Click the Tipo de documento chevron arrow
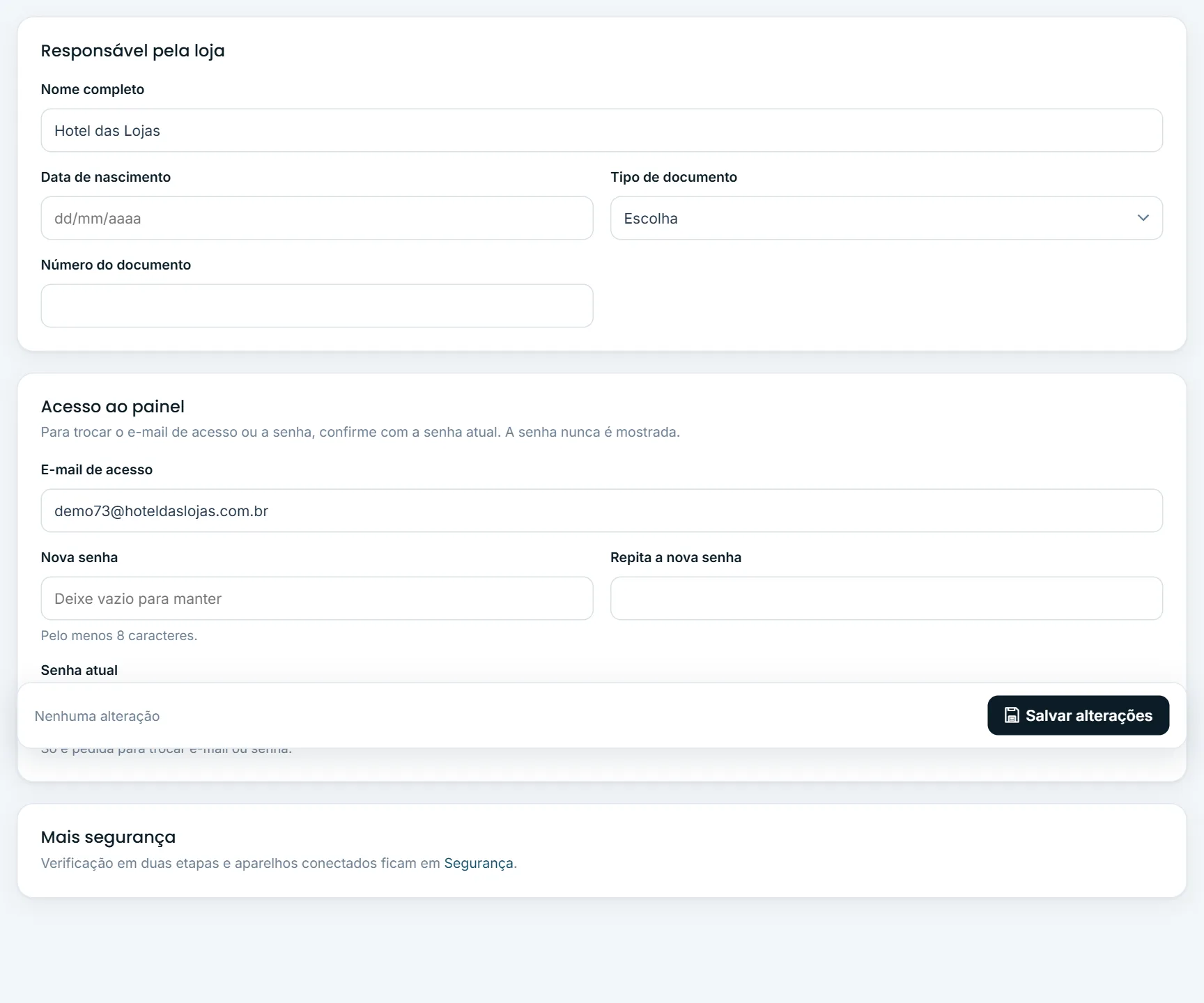Image resolution: width=1204 pixels, height=1003 pixels. pos(1143,218)
